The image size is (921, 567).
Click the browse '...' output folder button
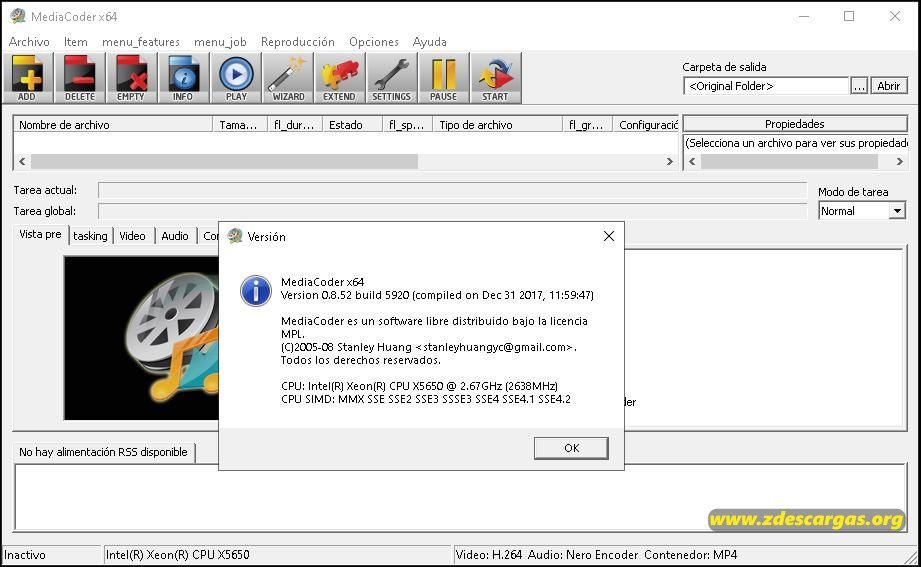coord(859,86)
